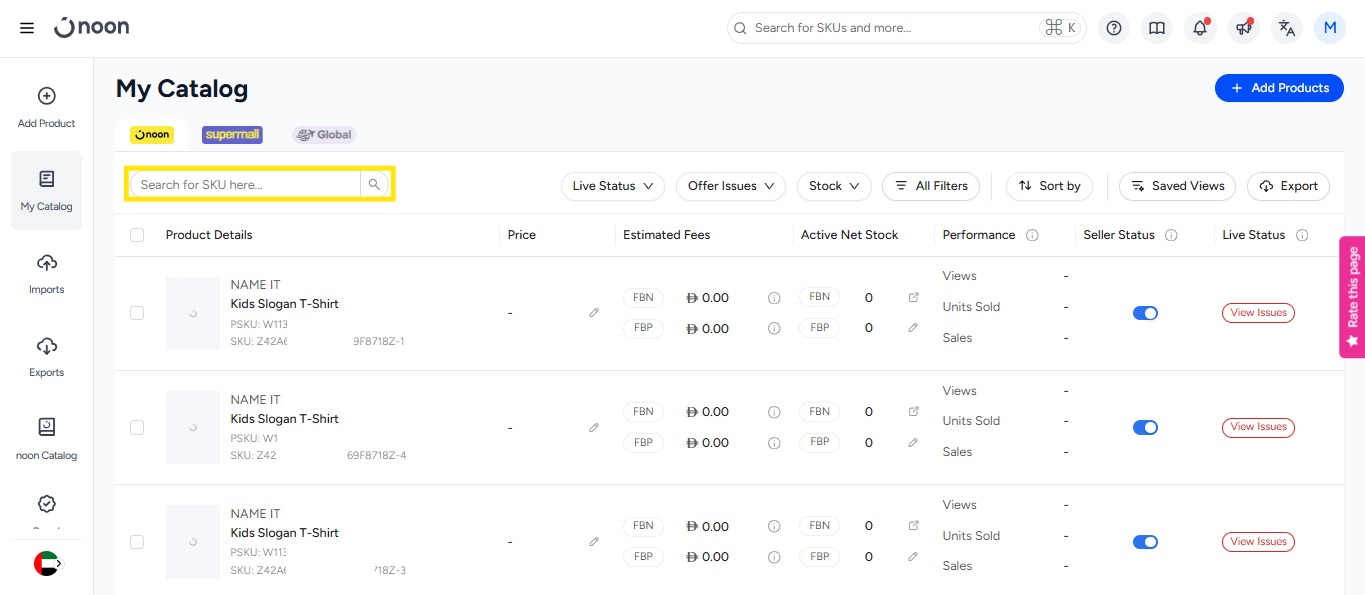1365x595 pixels.
Task: Expand the Stock filter dropdown
Action: pos(834,186)
